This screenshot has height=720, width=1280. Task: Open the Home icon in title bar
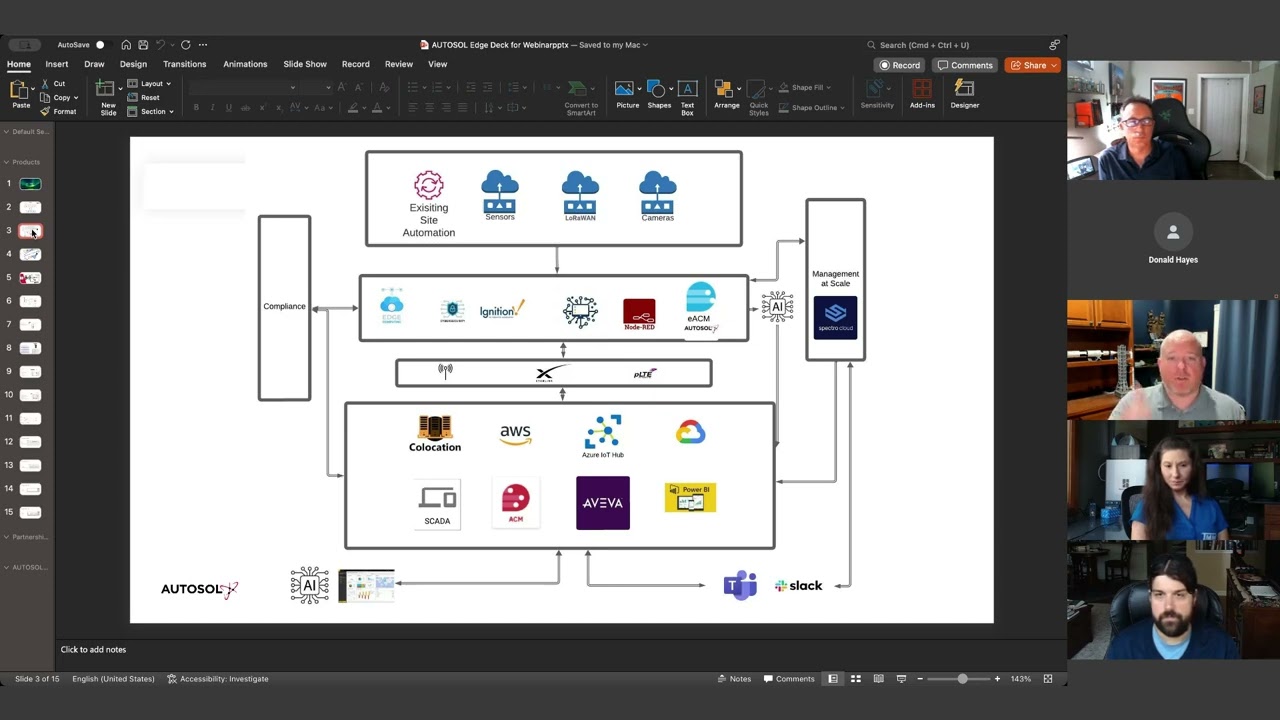click(x=126, y=45)
